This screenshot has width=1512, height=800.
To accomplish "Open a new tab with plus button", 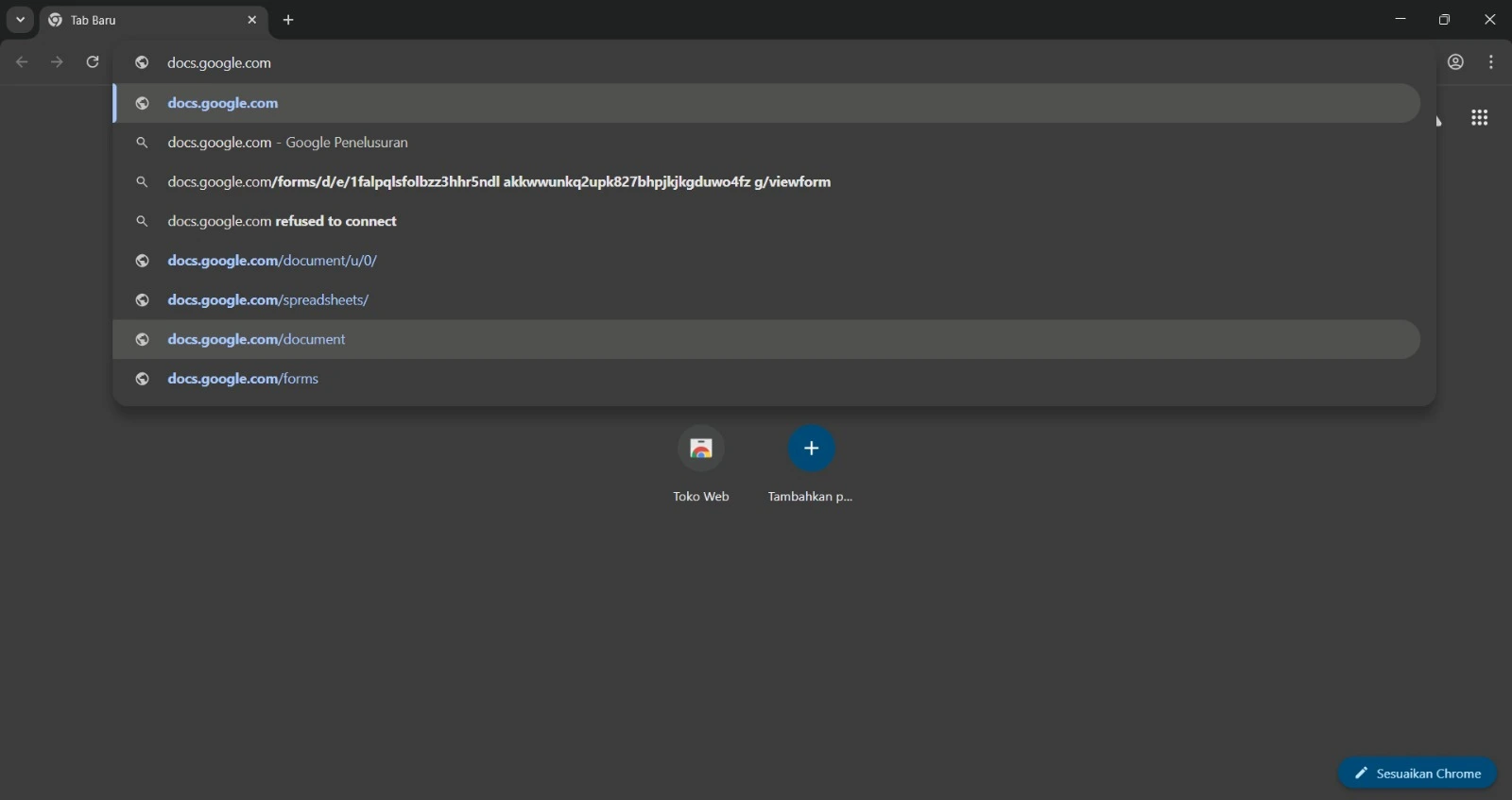I will [x=288, y=20].
